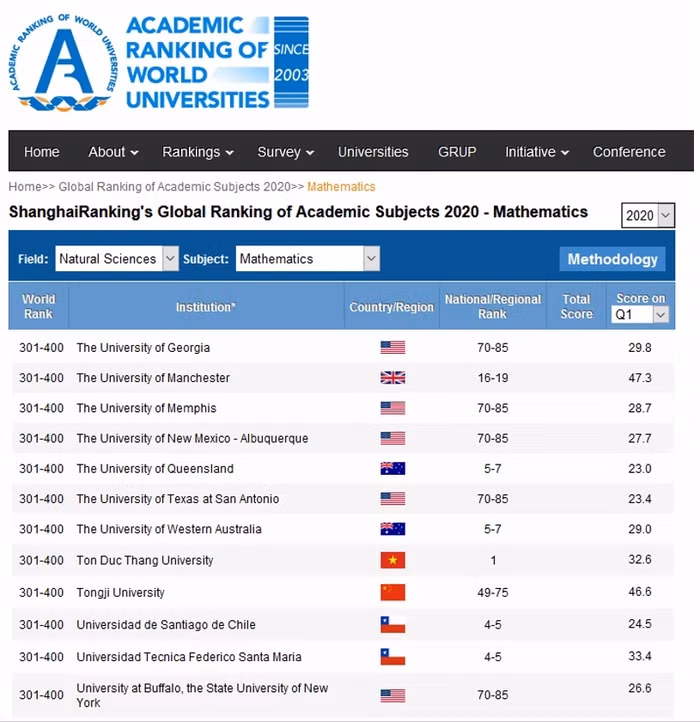The width and height of the screenshot is (700, 722).
Task: Open the Initiative menu
Action: click(536, 152)
